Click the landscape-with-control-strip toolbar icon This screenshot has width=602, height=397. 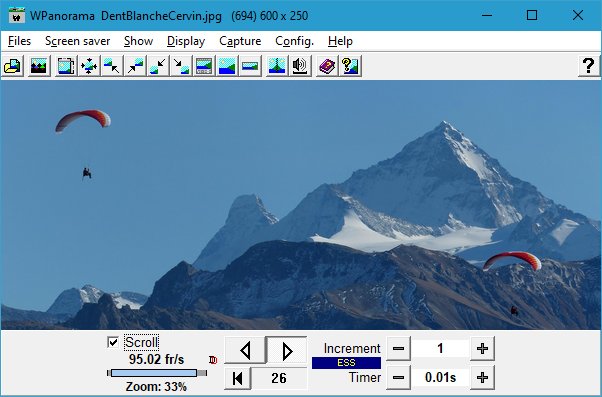tap(204, 66)
